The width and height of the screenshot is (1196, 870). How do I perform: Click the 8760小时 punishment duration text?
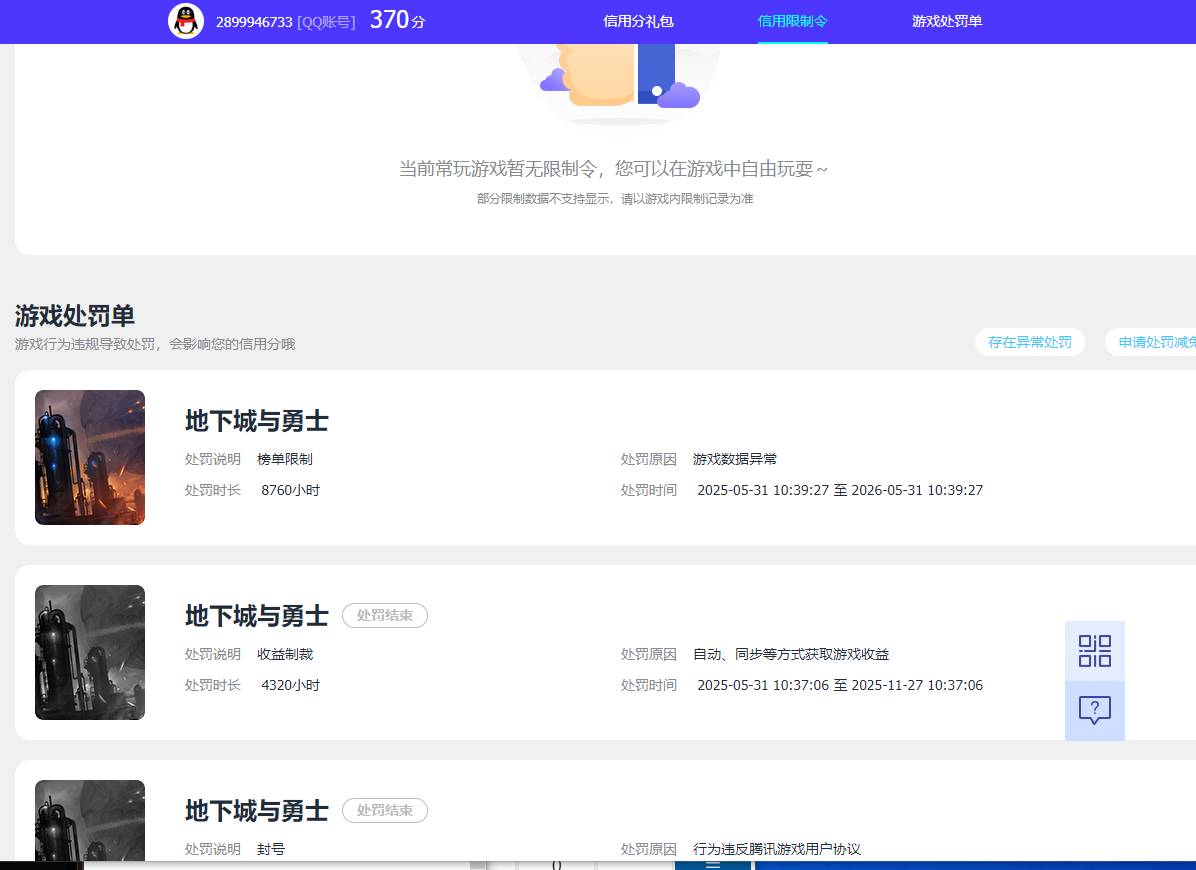point(290,490)
